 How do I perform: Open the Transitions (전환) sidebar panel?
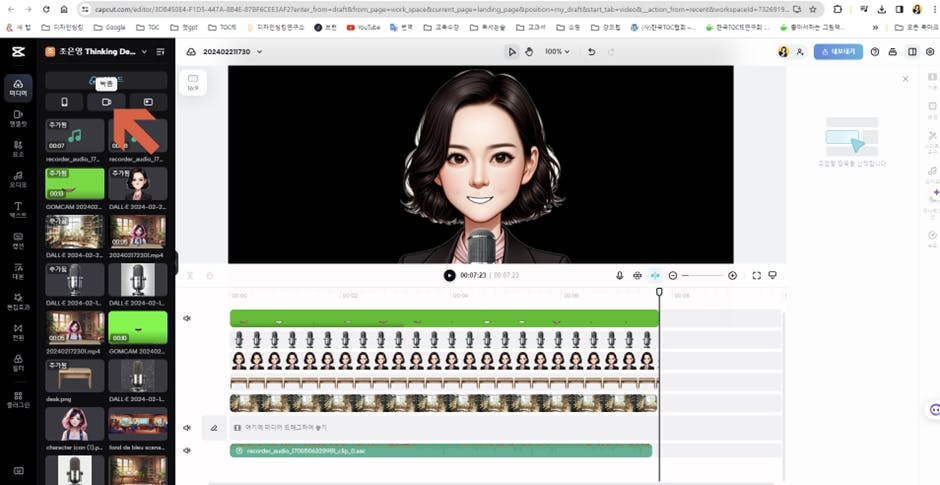point(18,332)
